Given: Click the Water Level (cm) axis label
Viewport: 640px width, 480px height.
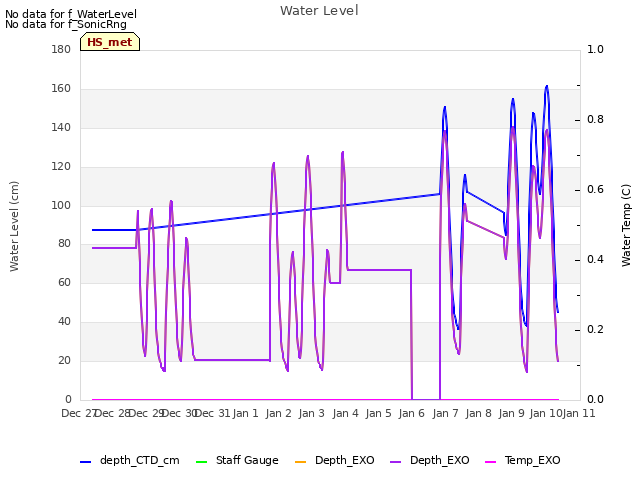Looking at the screenshot, I should pyautogui.click(x=14, y=226).
